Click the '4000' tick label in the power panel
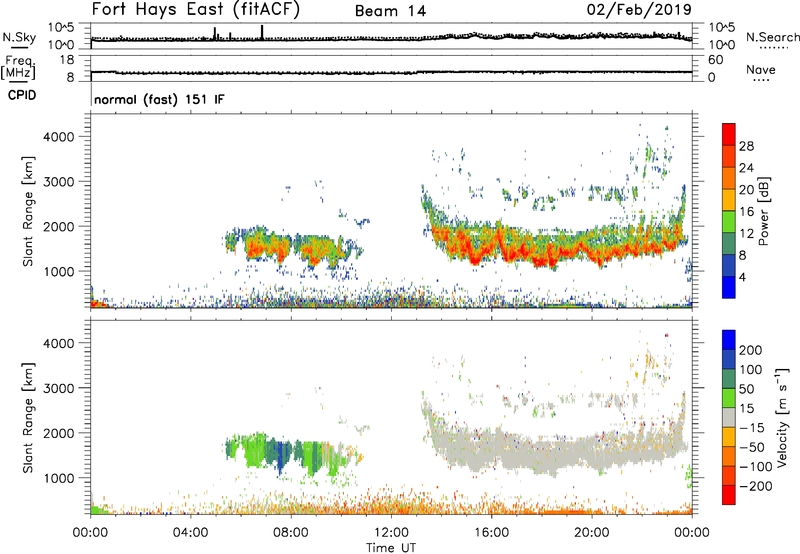Screen dimensions: 800x554 coord(58,137)
